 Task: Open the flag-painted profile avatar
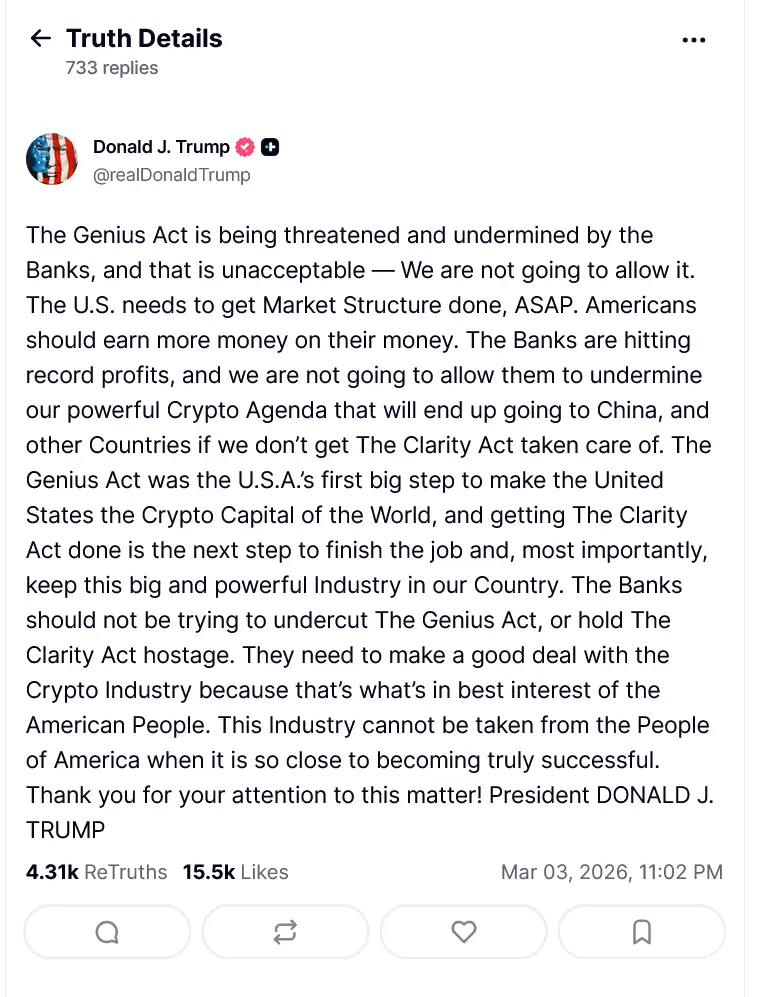pyautogui.click(x=52, y=159)
